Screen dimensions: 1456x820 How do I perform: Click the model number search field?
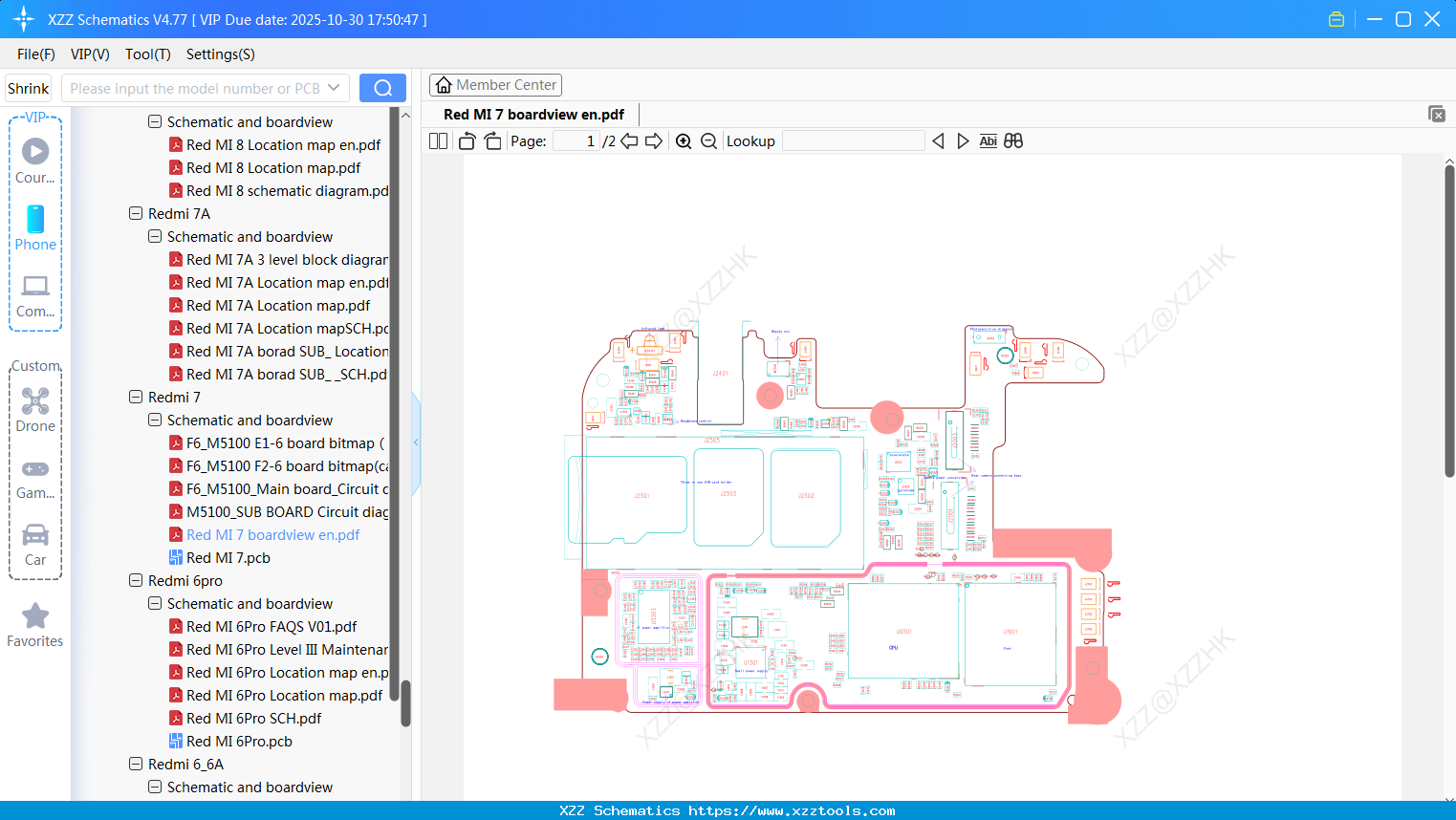[194, 88]
